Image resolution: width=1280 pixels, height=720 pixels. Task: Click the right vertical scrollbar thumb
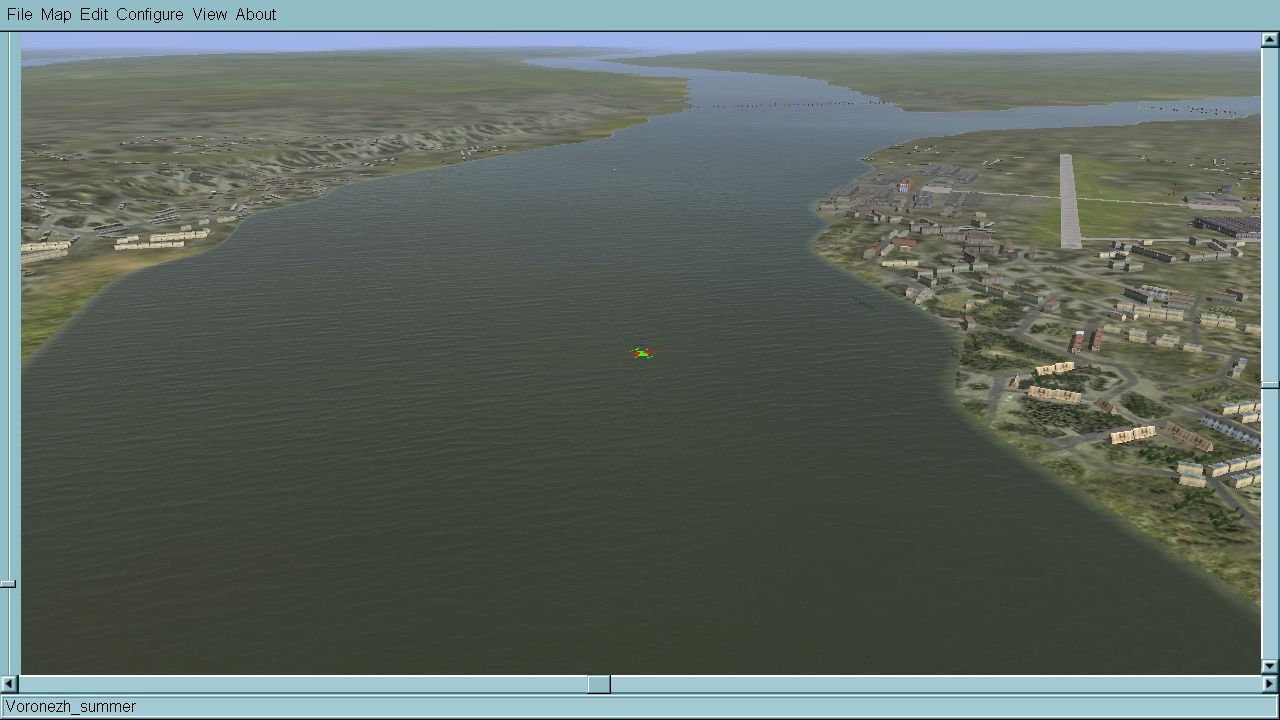pos(1270,385)
